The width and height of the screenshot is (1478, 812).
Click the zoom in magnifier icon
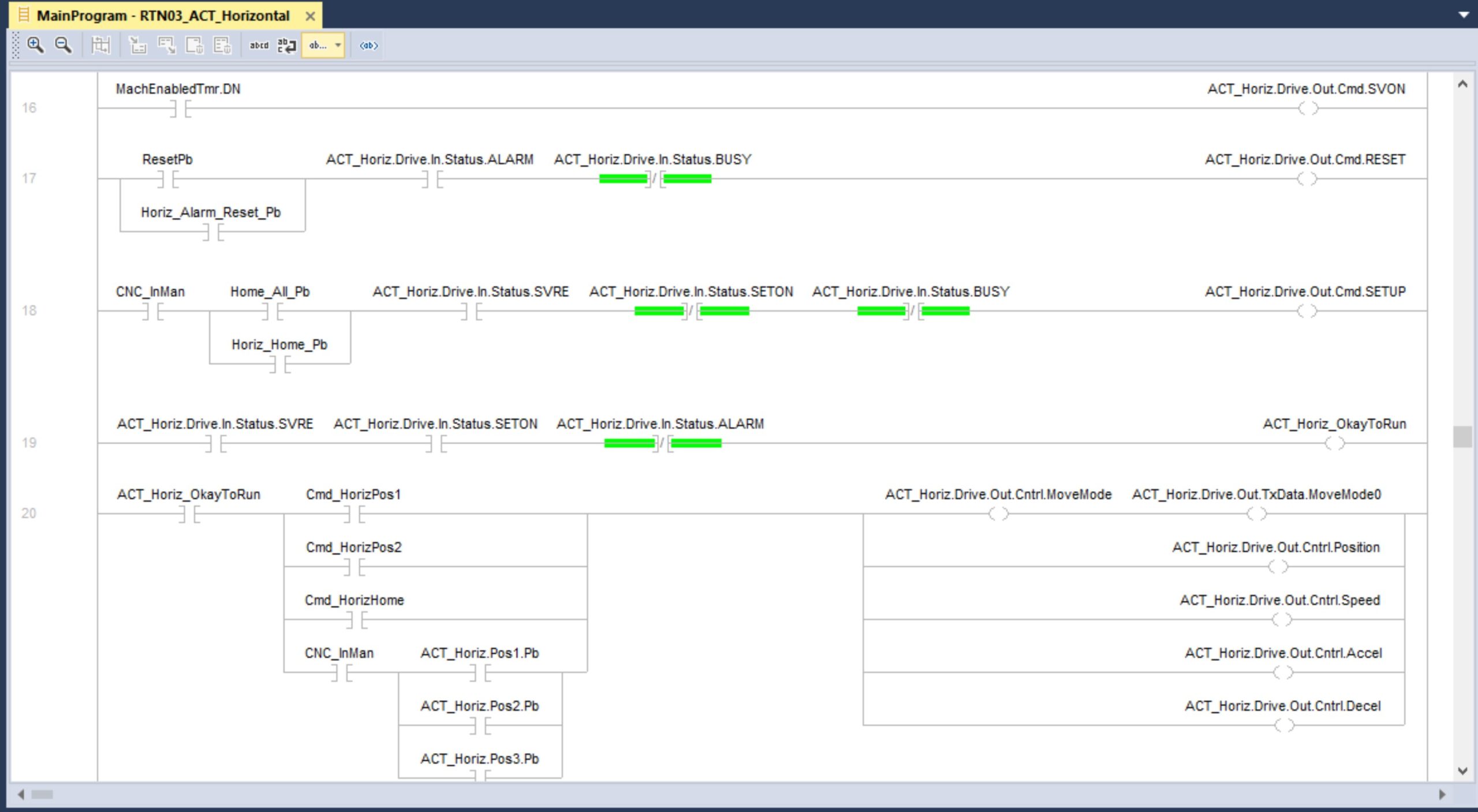[35, 45]
